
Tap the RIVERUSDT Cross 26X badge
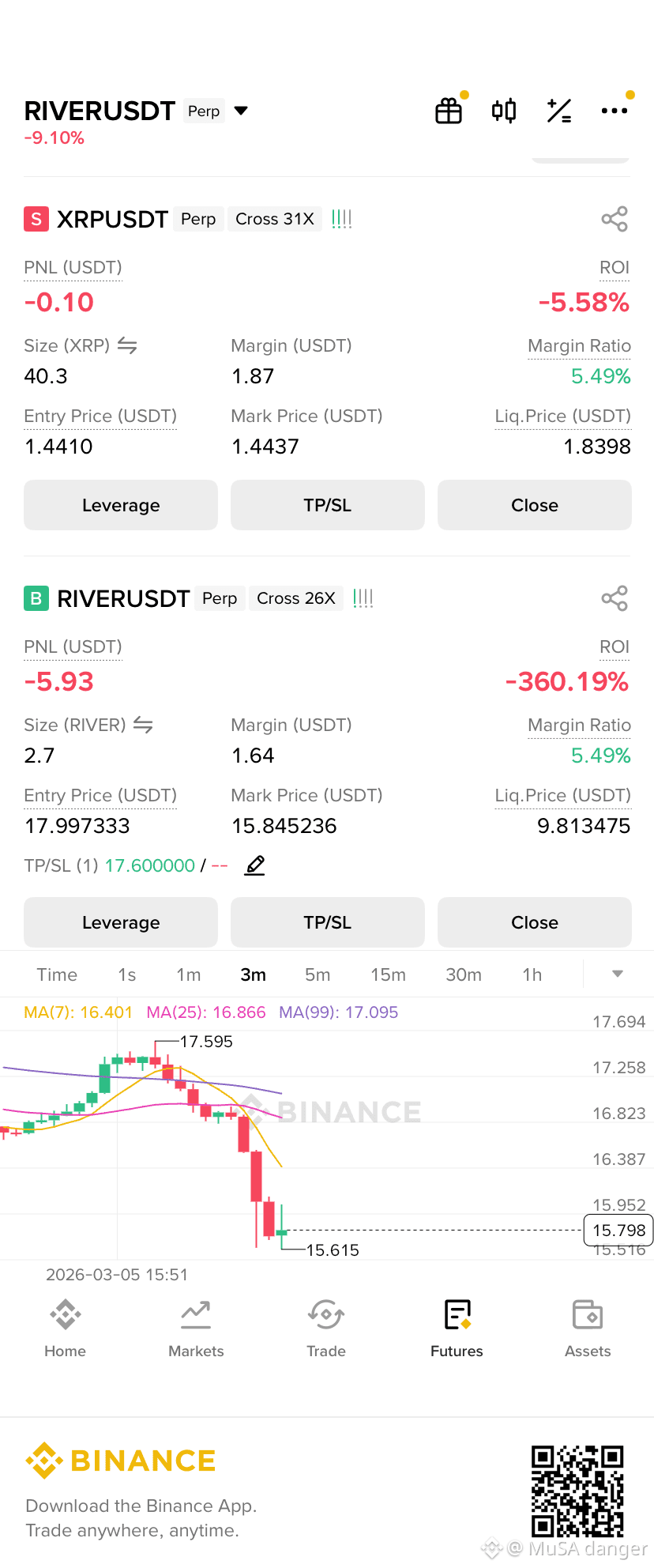(x=296, y=598)
